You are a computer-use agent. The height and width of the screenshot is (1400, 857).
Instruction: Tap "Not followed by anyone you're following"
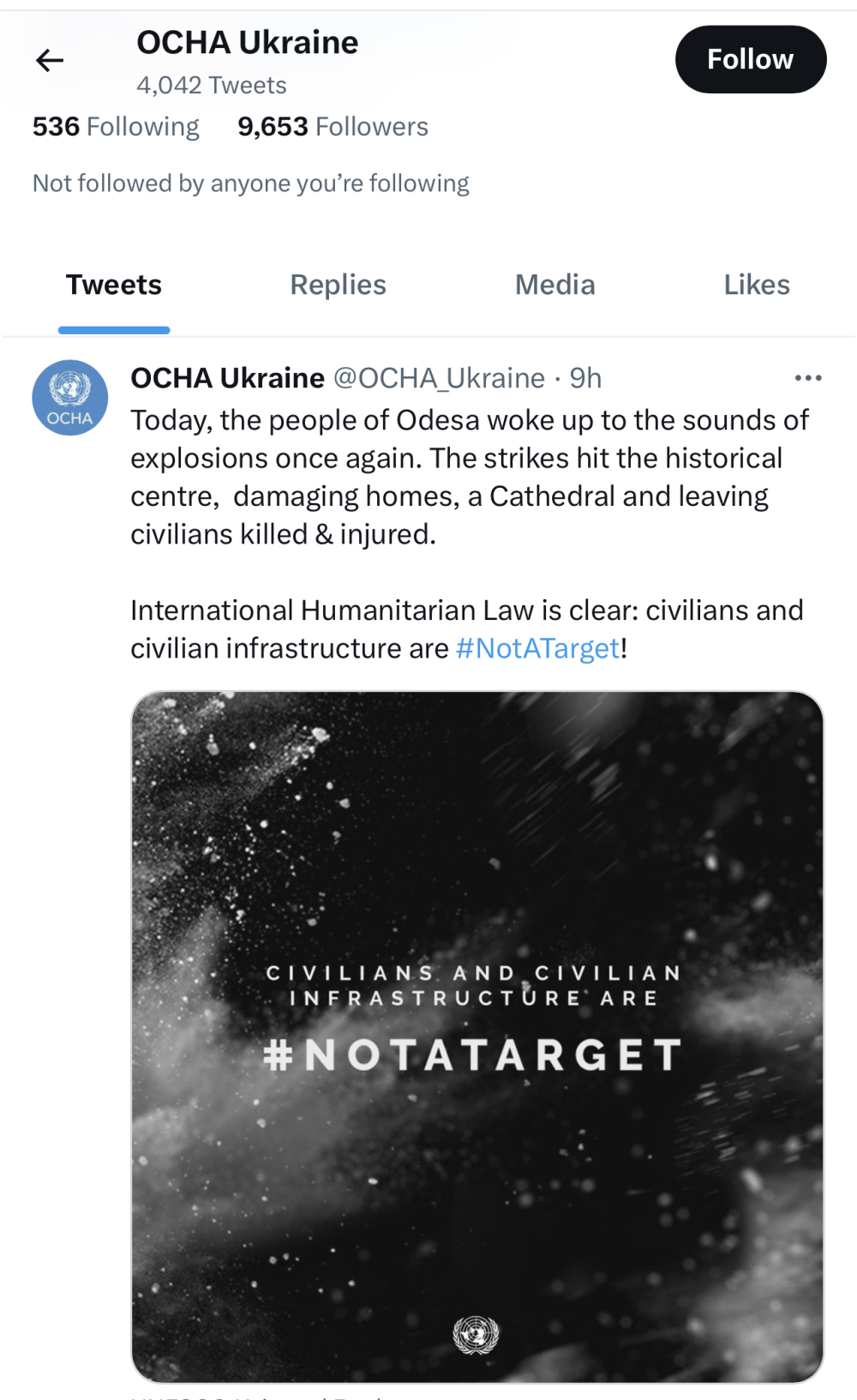251,183
